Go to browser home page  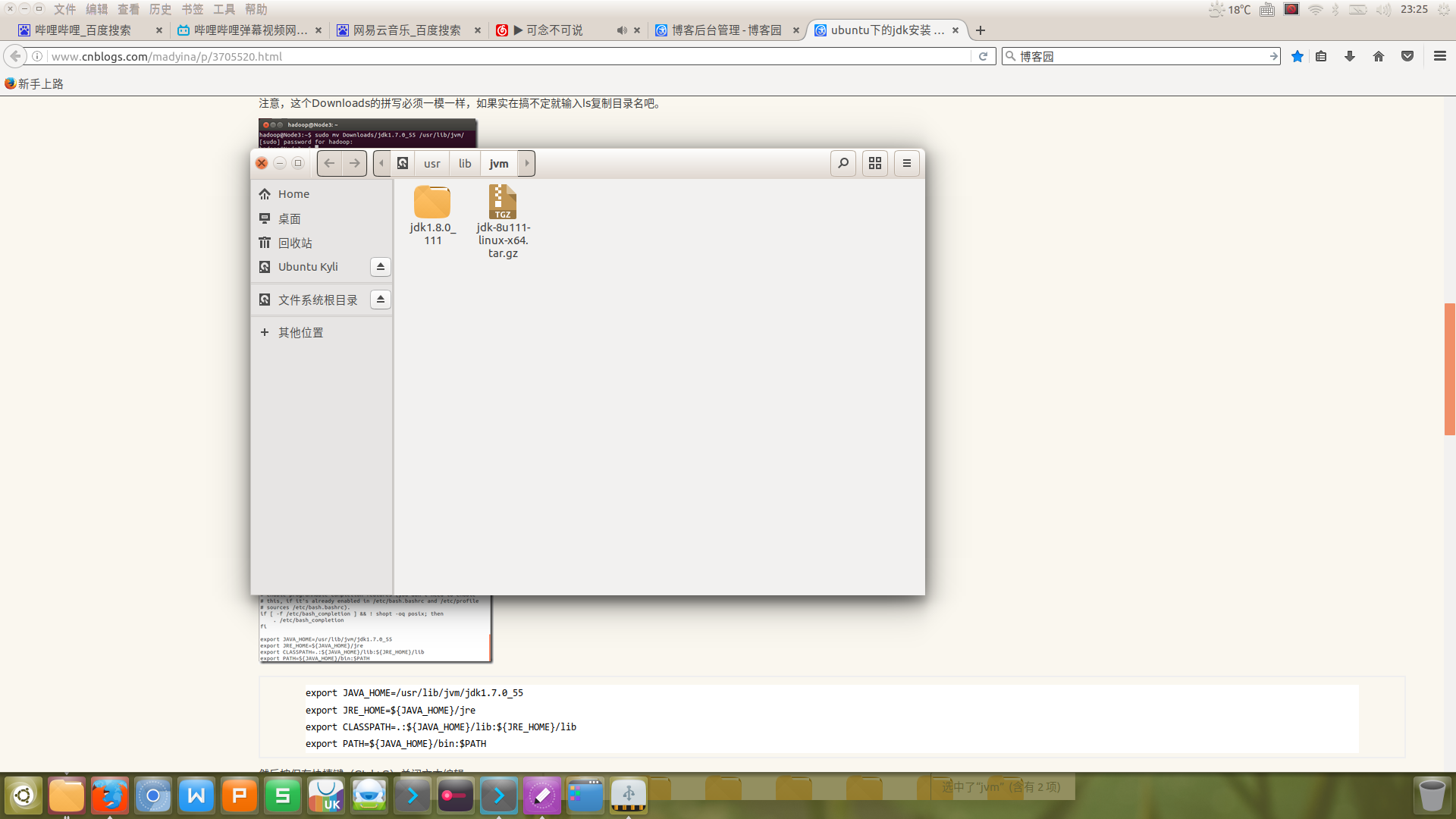click(1379, 56)
